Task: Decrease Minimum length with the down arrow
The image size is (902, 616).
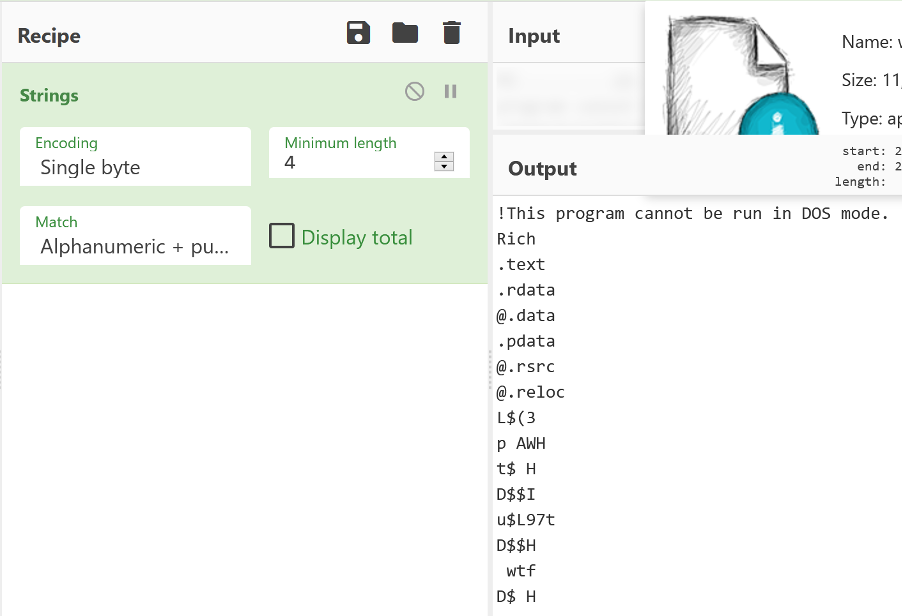Action: tap(444, 166)
